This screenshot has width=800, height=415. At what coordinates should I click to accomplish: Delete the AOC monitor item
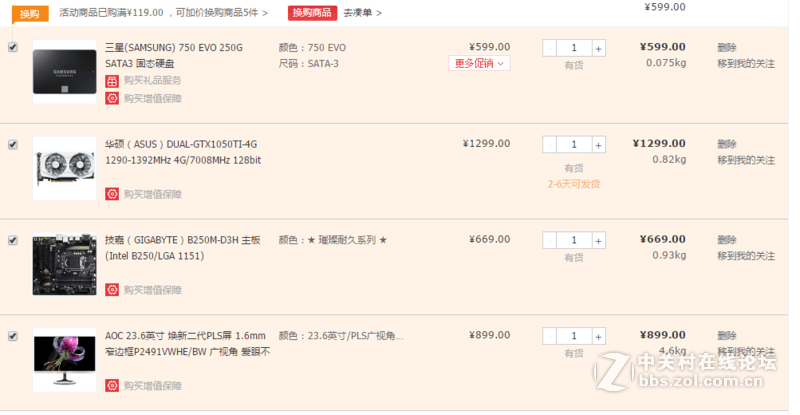727,335
